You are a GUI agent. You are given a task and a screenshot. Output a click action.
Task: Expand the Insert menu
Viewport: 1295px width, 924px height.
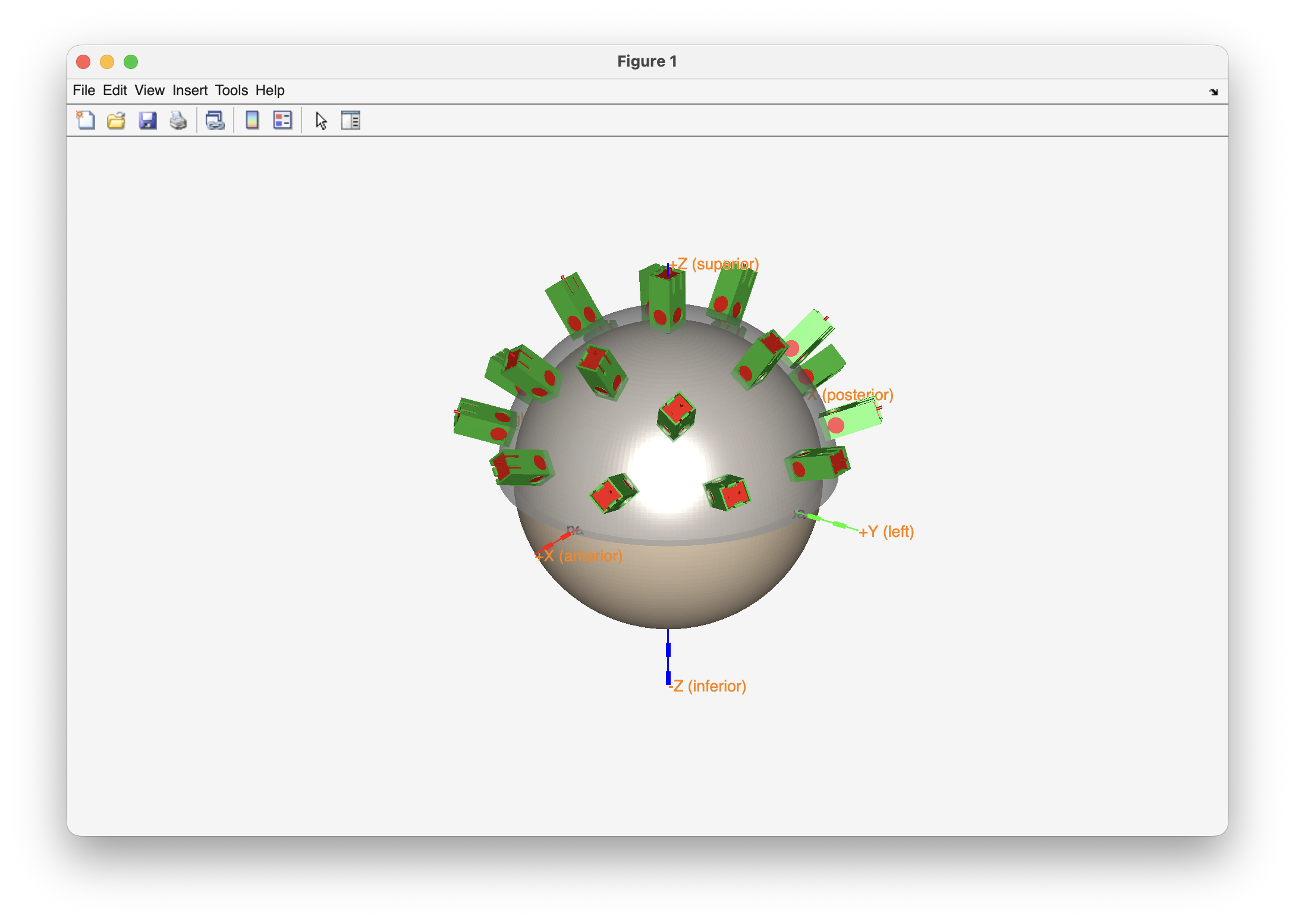click(x=190, y=90)
